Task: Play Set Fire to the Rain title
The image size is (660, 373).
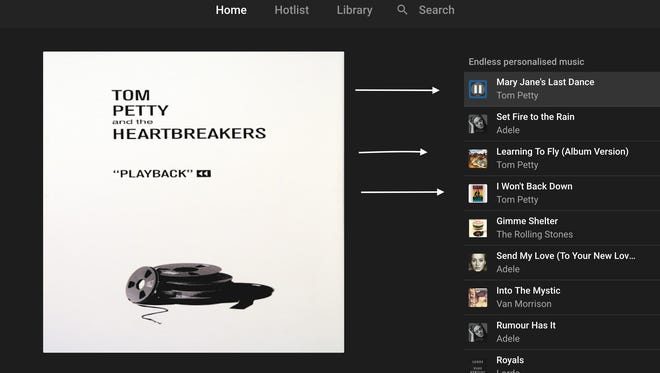Action: [535, 117]
